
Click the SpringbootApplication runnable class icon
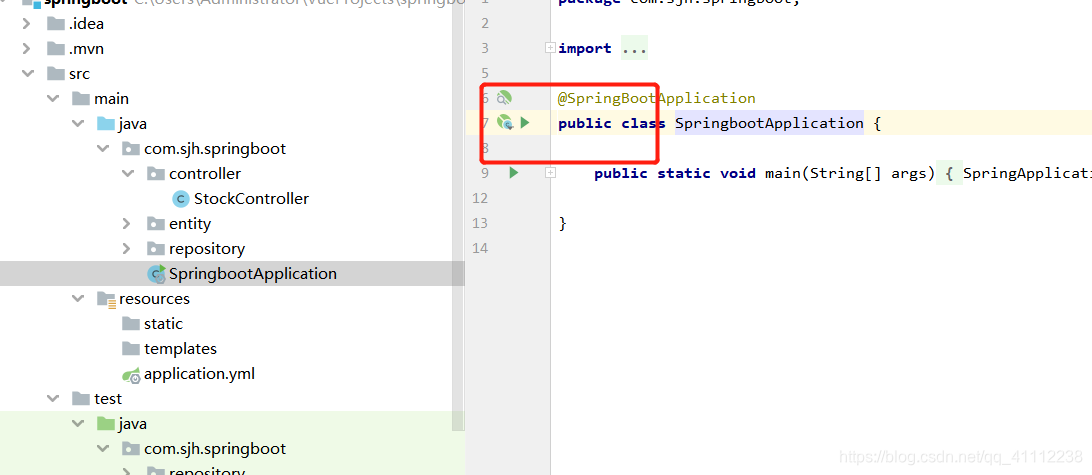[157, 274]
